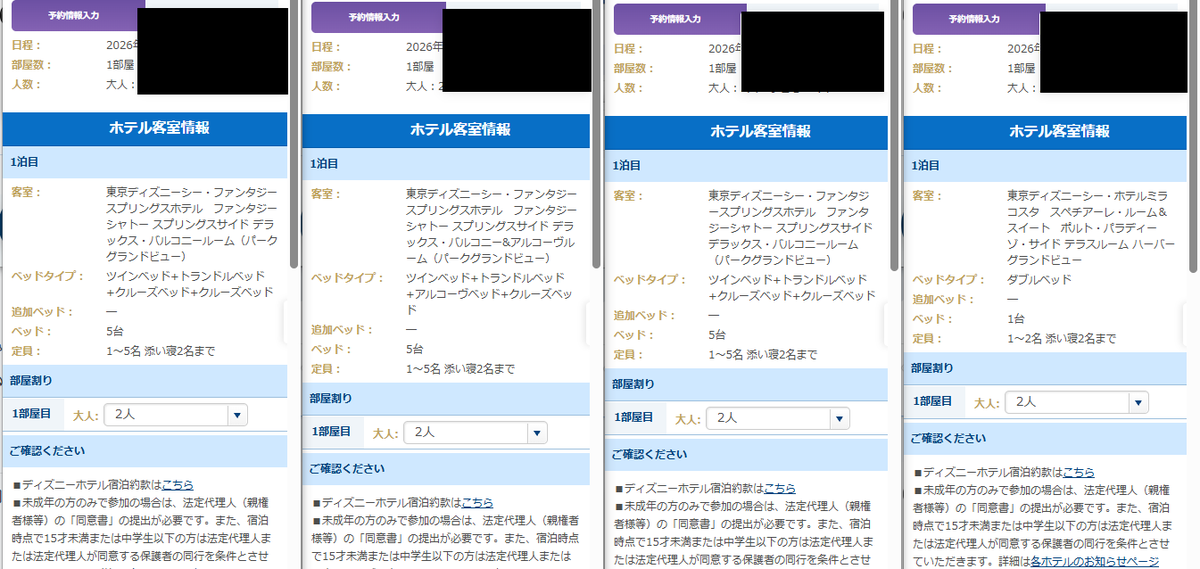Click the ダブルベッド bed type value
This screenshot has height=569, width=1200.
tap(1041, 279)
